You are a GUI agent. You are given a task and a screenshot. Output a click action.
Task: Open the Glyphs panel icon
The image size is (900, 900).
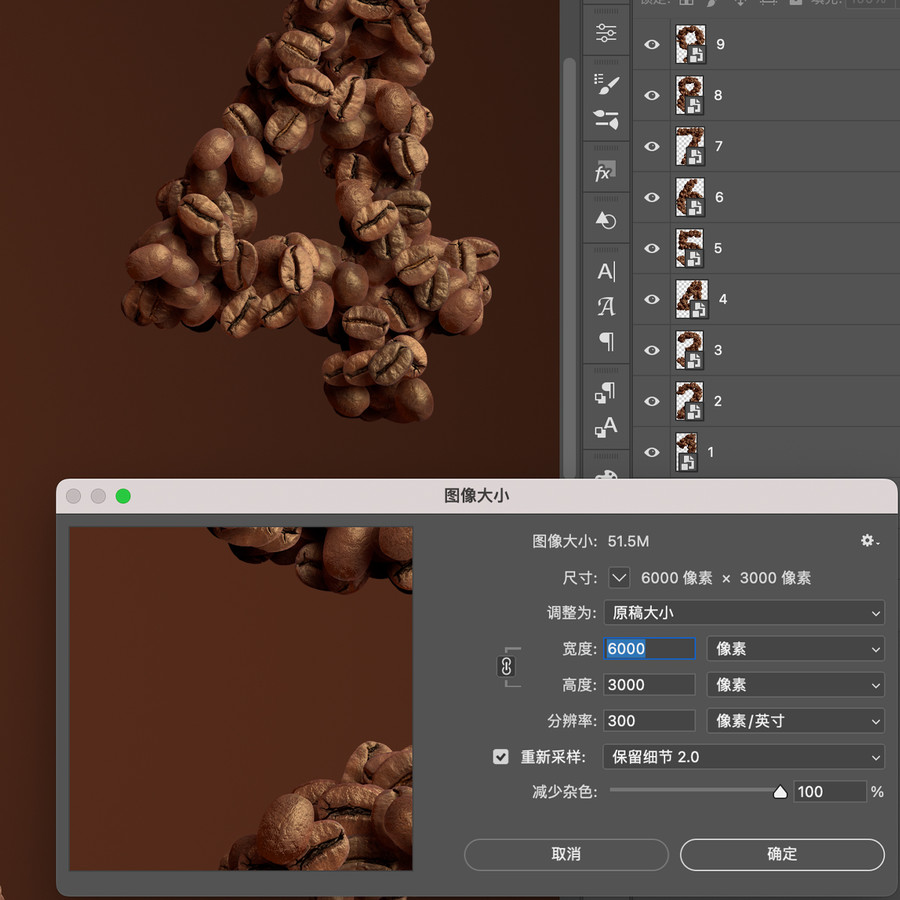coord(606,306)
